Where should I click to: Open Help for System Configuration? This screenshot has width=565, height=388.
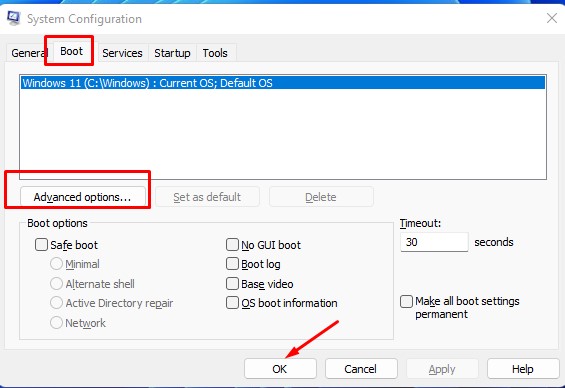[523, 369]
